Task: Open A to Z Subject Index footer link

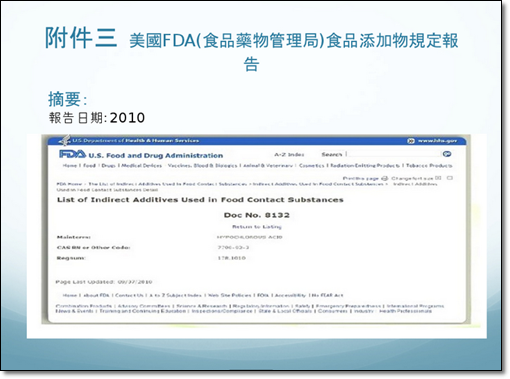Action: pyautogui.click(x=175, y=295)
